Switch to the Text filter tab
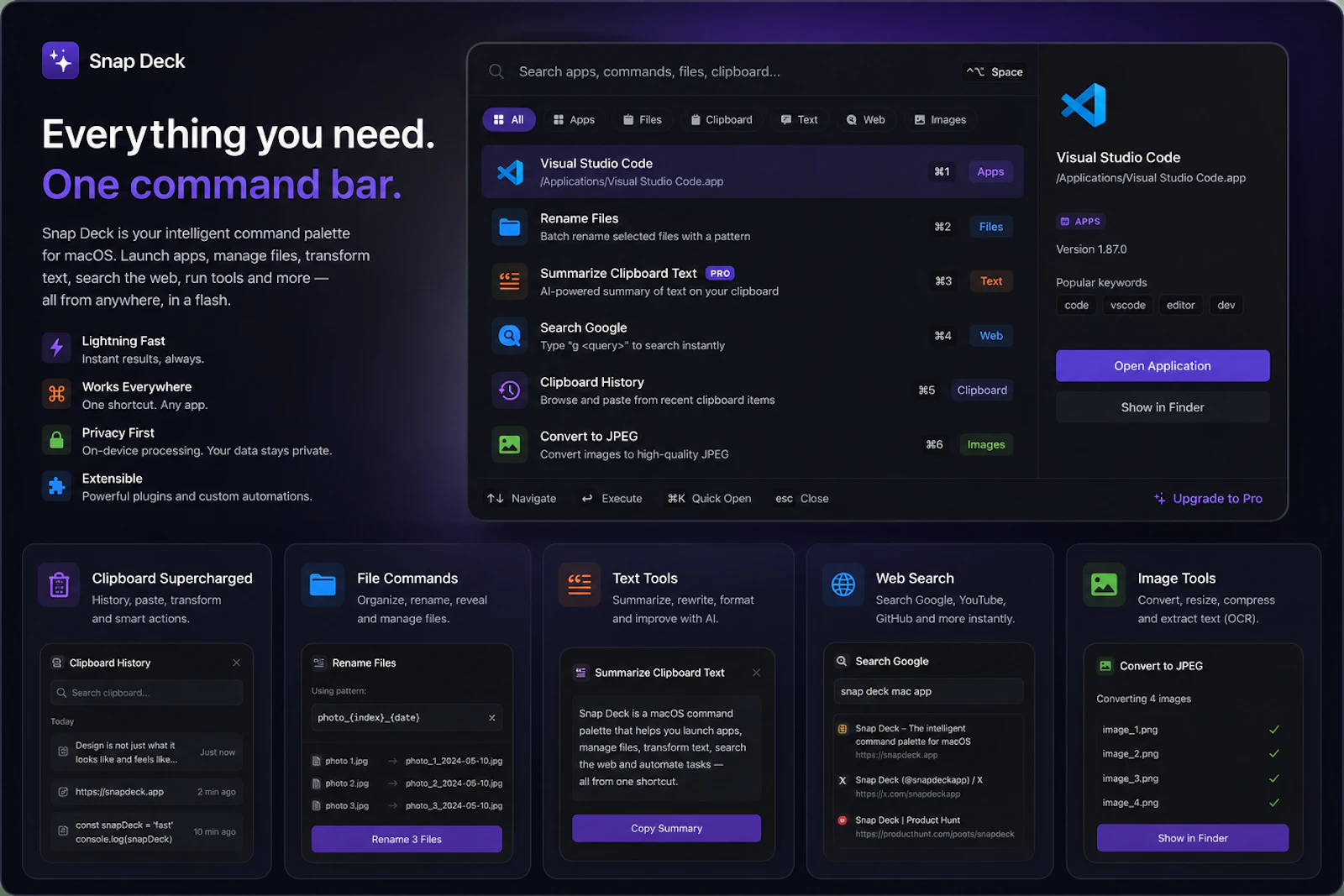Screen dimensions: 1344x896 pos(799,119)
